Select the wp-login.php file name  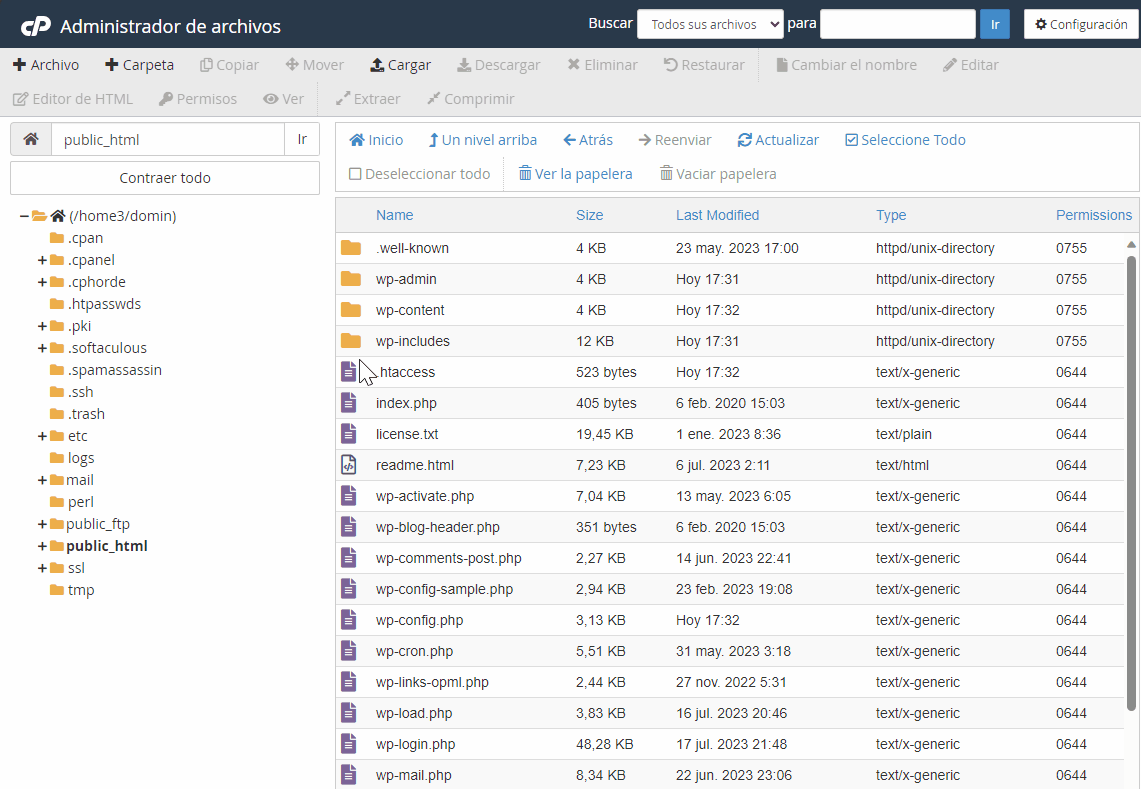coord(416,744)
